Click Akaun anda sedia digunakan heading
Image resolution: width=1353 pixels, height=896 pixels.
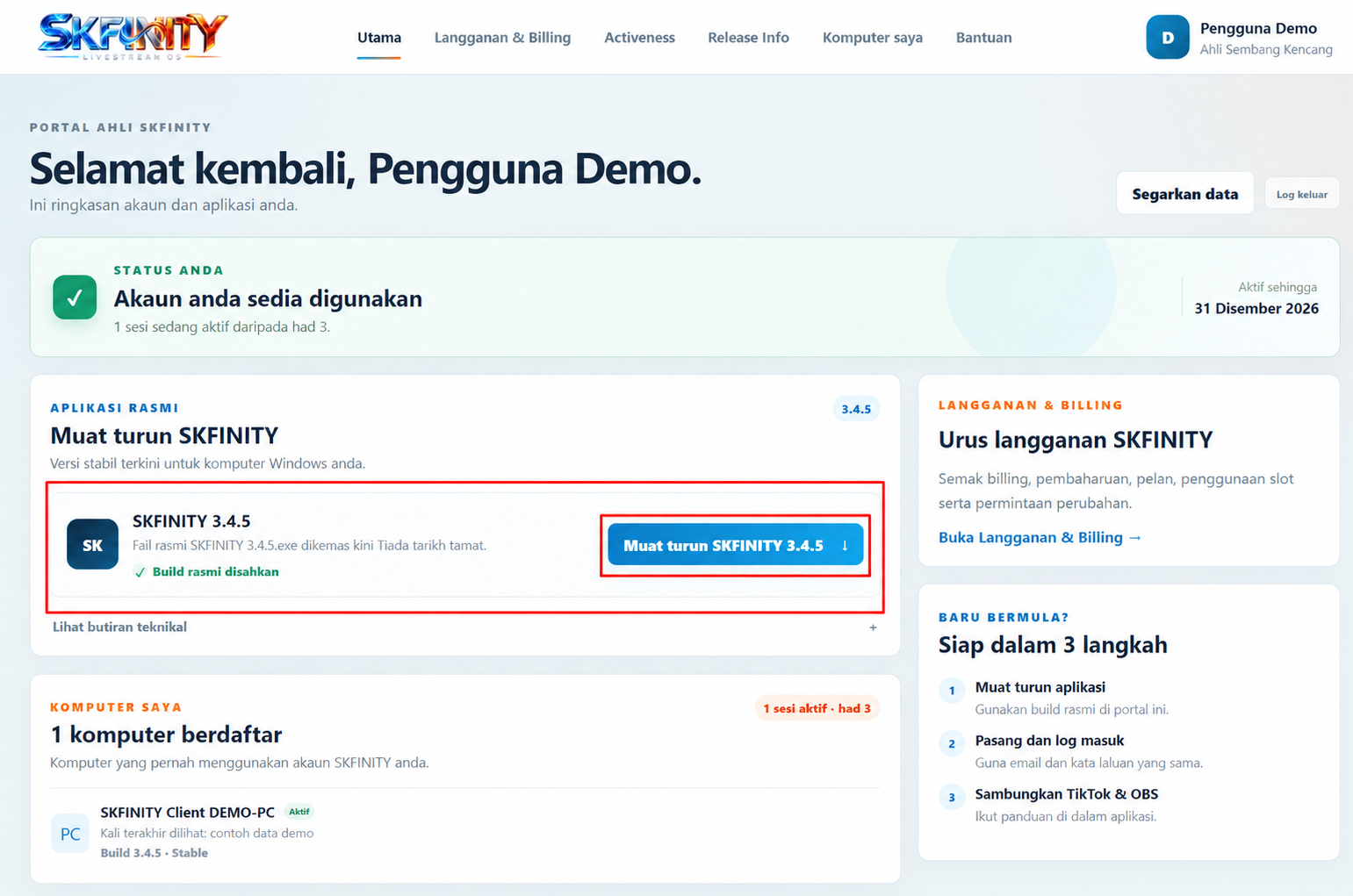click(268, 299)
